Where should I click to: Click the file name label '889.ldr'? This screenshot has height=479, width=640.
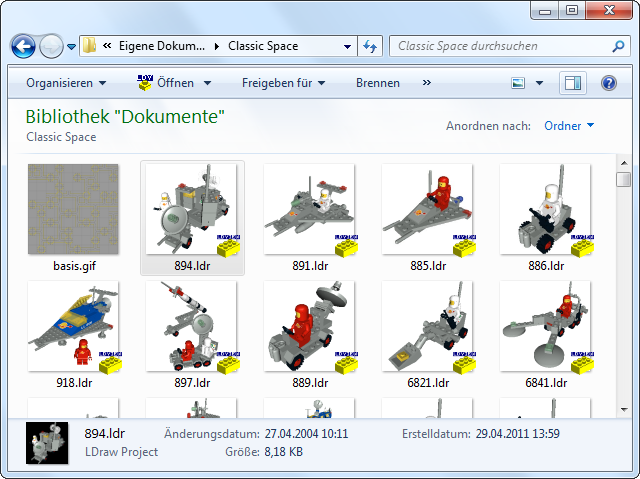(310, 383)
